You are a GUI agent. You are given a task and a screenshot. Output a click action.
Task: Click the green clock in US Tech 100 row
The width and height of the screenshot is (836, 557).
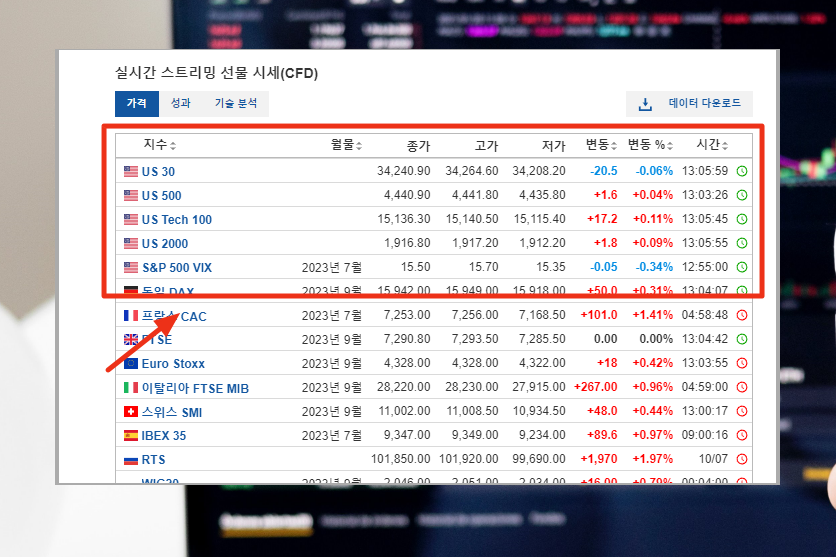(x=742, y=219)
